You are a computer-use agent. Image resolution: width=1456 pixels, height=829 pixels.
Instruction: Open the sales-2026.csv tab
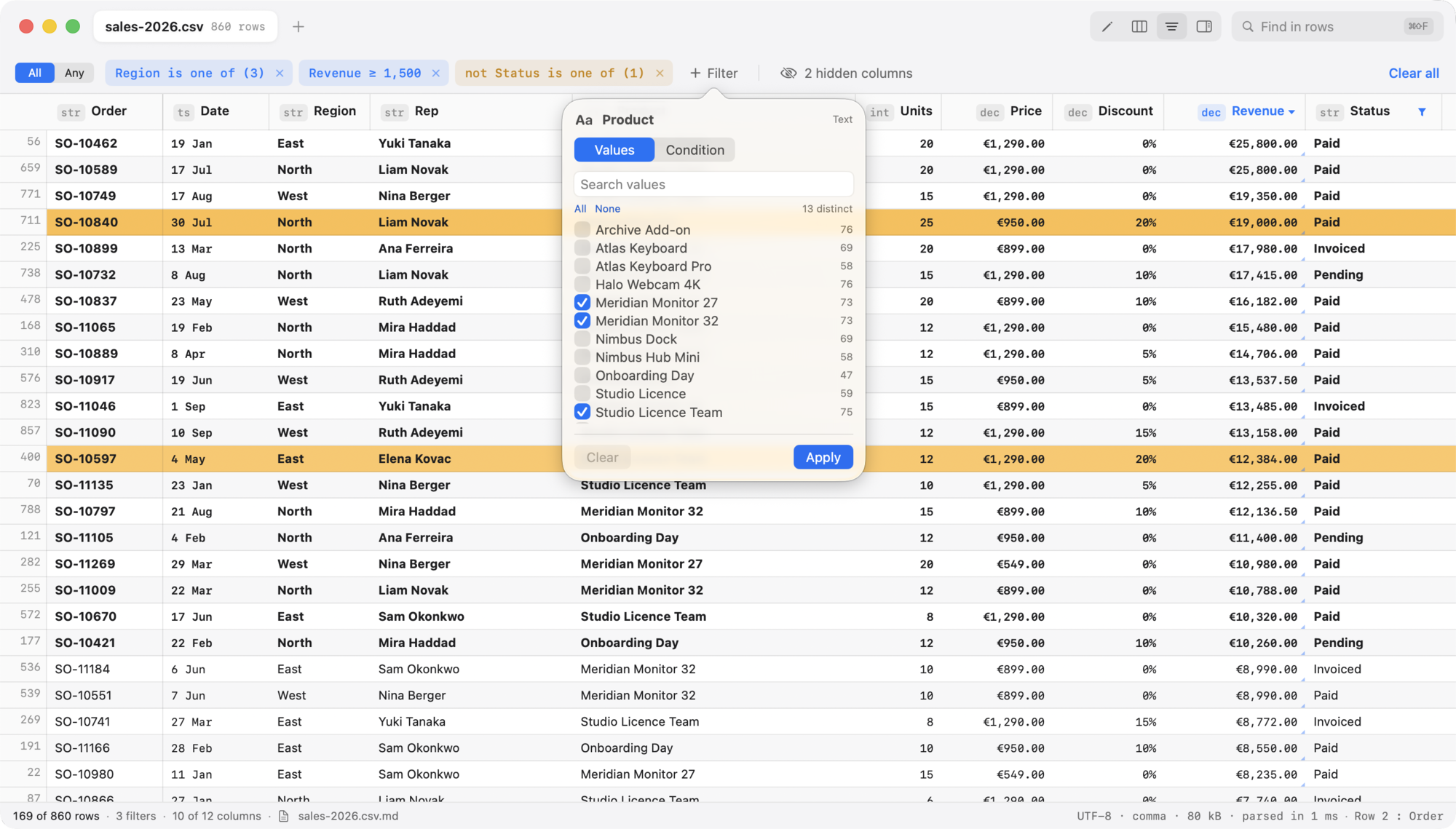185,27
